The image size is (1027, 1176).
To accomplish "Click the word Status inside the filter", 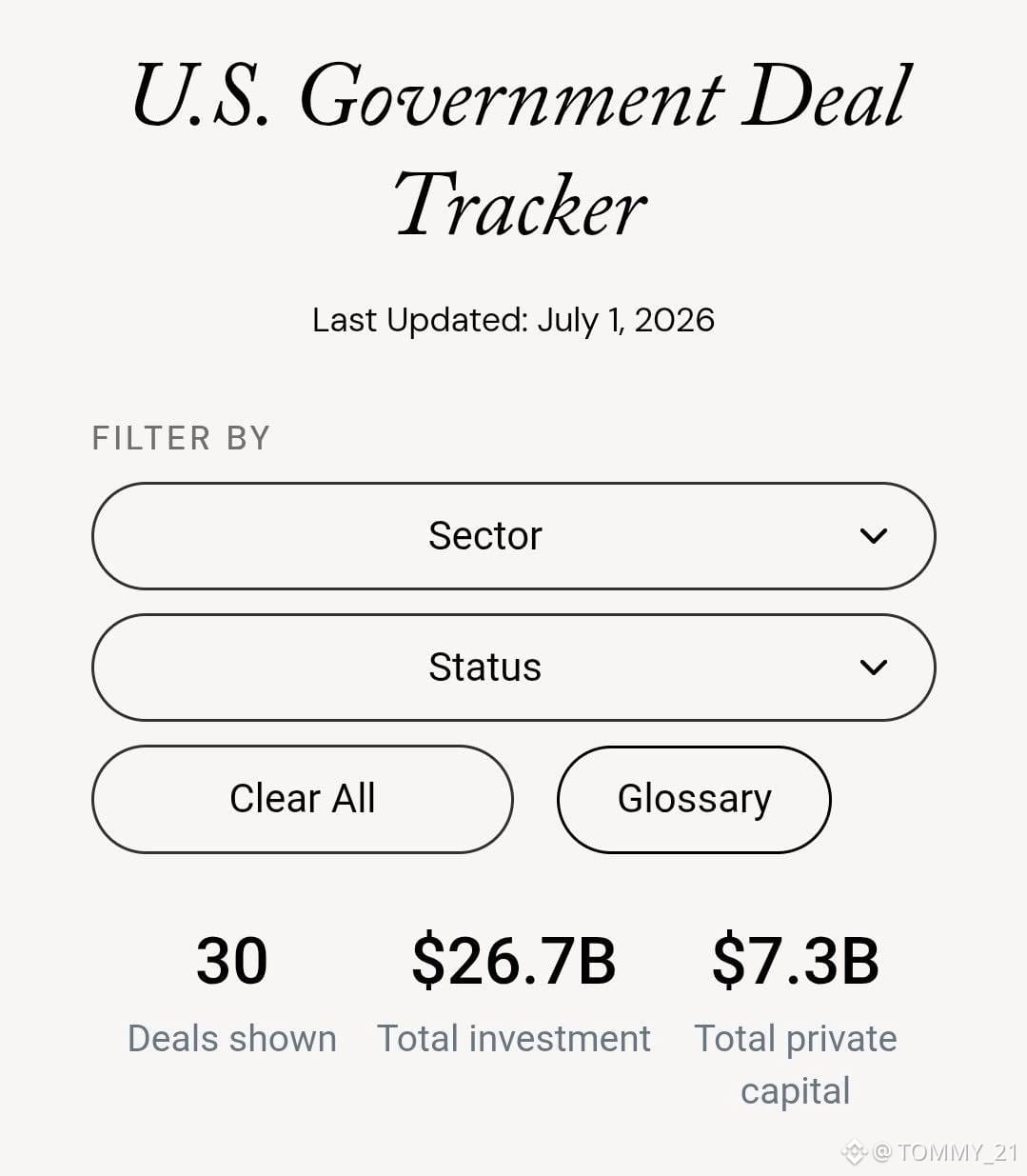I will pos(484,668).
